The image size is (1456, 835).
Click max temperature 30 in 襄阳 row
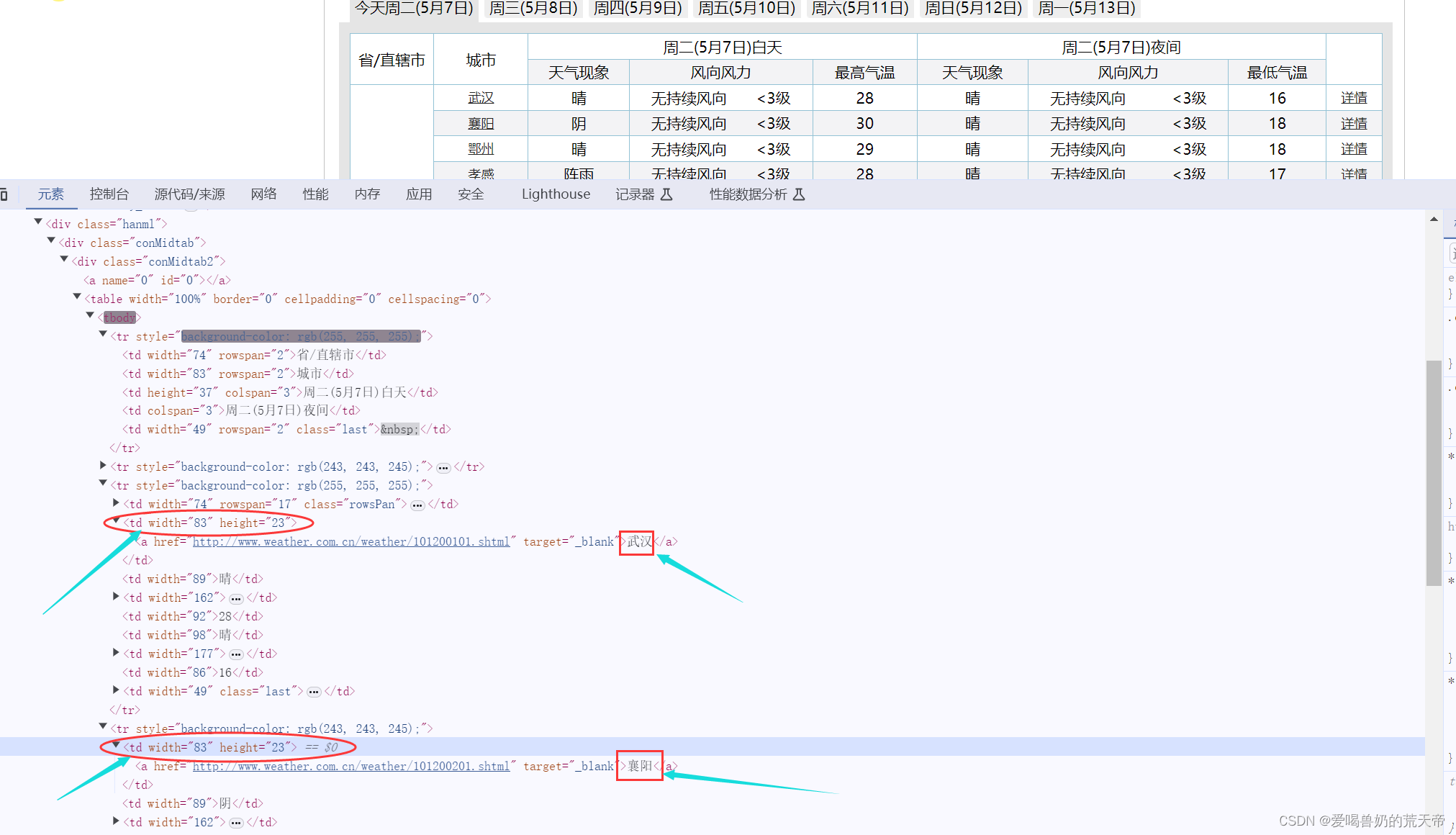point(864,124)
